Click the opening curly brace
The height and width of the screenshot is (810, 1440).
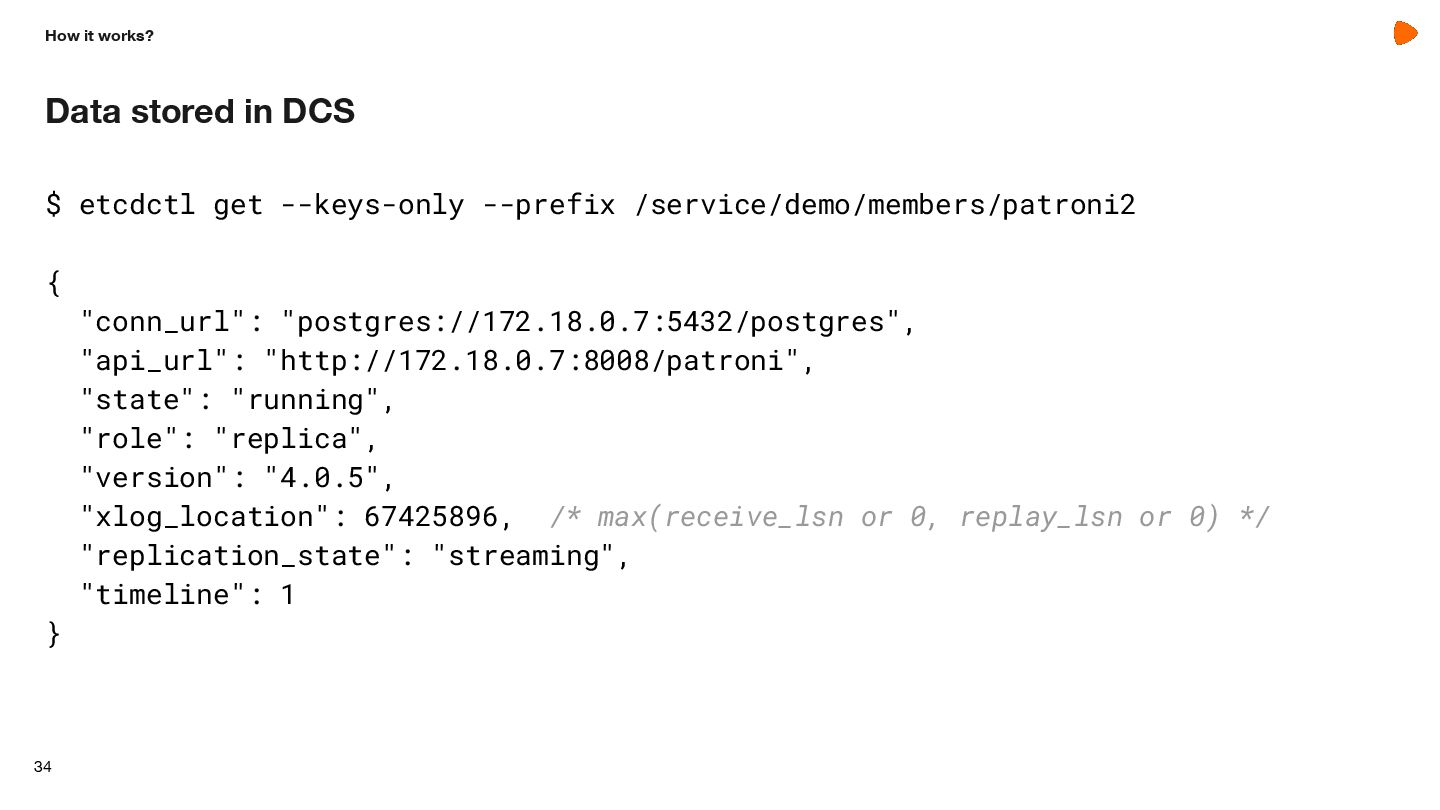click(x=54, y=283)
